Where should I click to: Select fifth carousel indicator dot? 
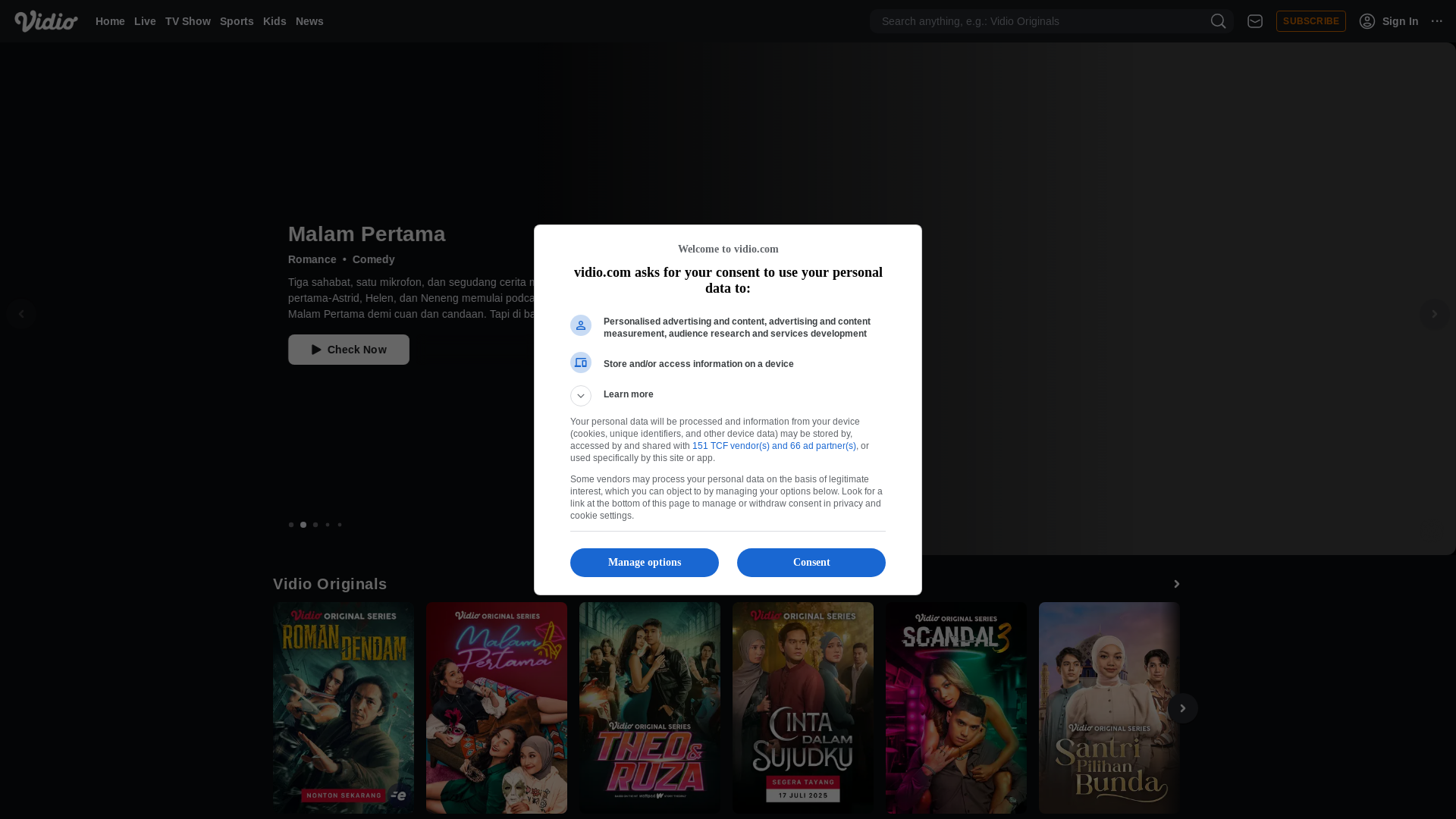(340, 525)
